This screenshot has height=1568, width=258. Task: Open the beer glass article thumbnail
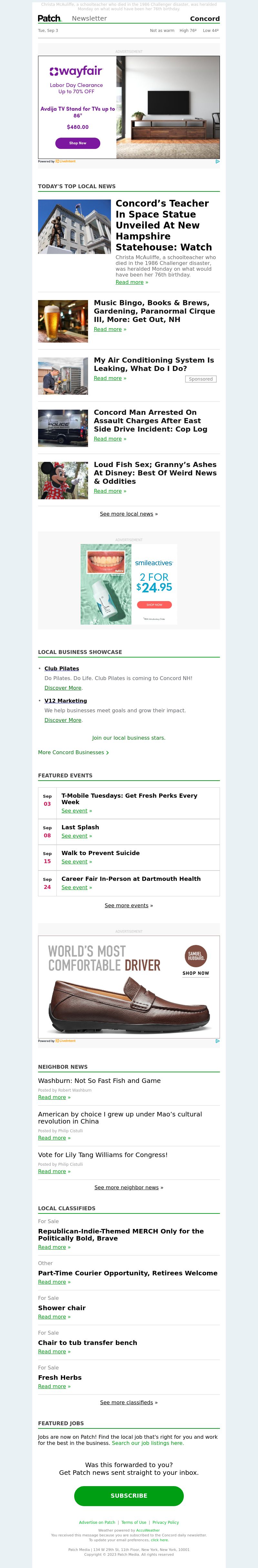[x=63, y=321]
